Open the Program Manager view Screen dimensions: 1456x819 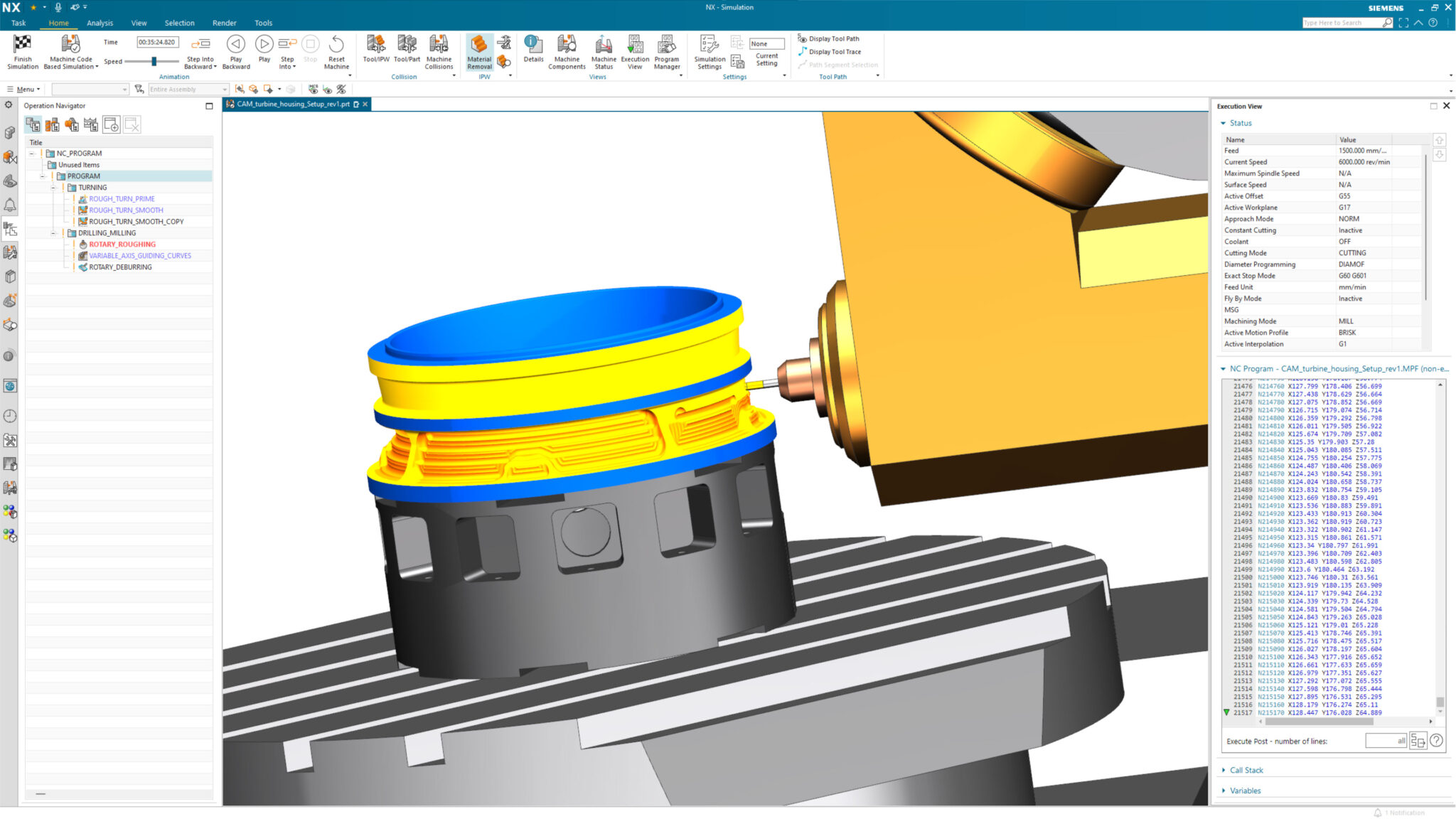pyautogui.click(x=667, y=48)
